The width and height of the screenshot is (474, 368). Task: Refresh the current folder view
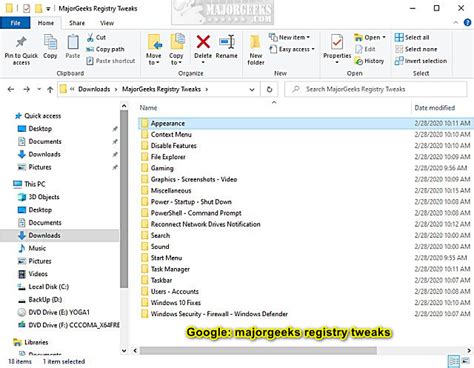269,89
